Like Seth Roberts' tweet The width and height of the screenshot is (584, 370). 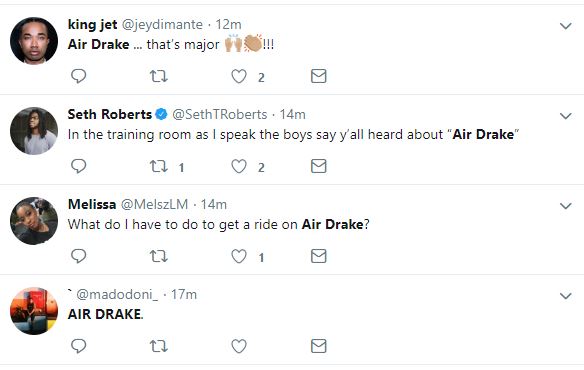click(239, 167)
